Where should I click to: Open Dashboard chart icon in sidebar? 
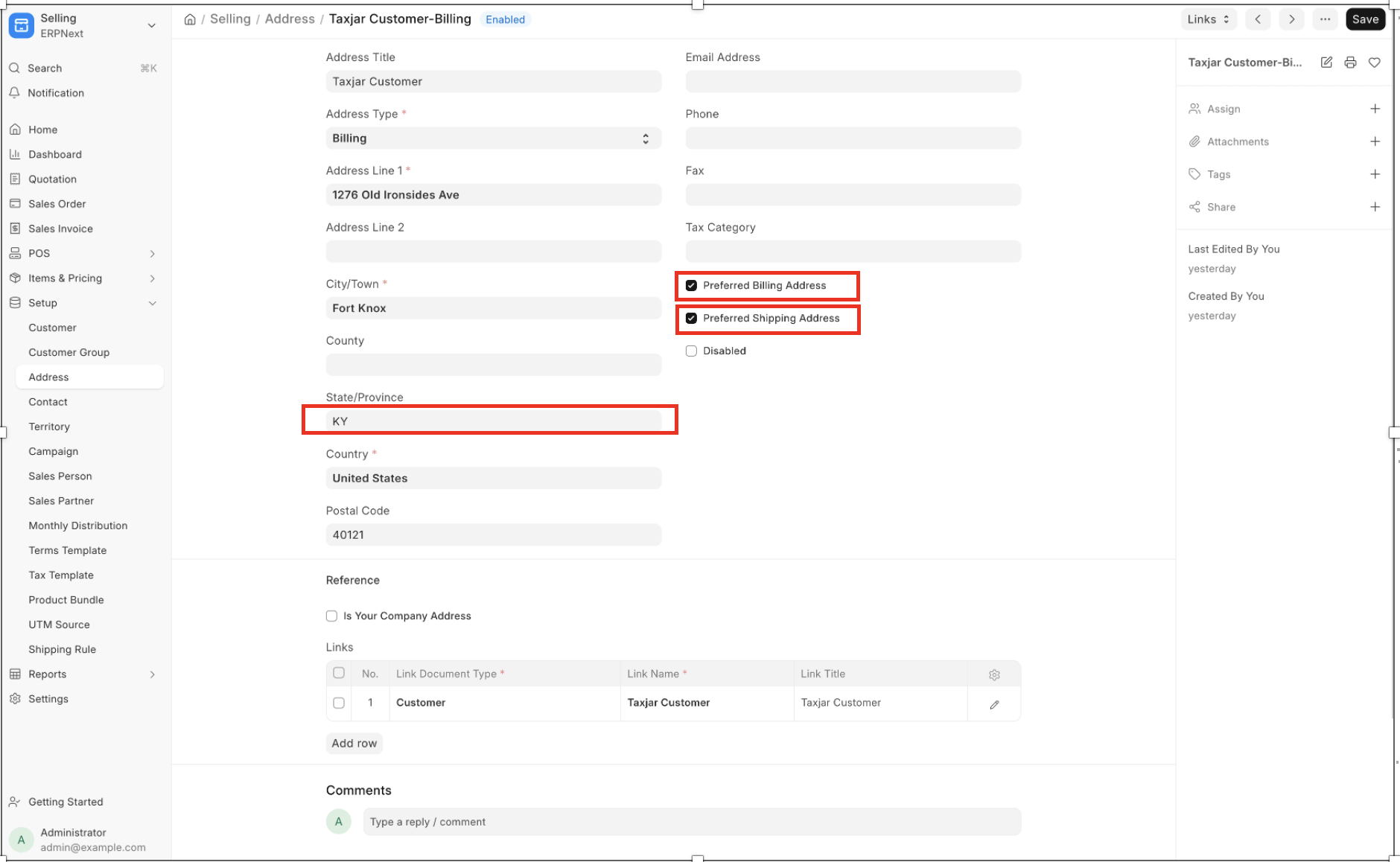tap(15, 154)
